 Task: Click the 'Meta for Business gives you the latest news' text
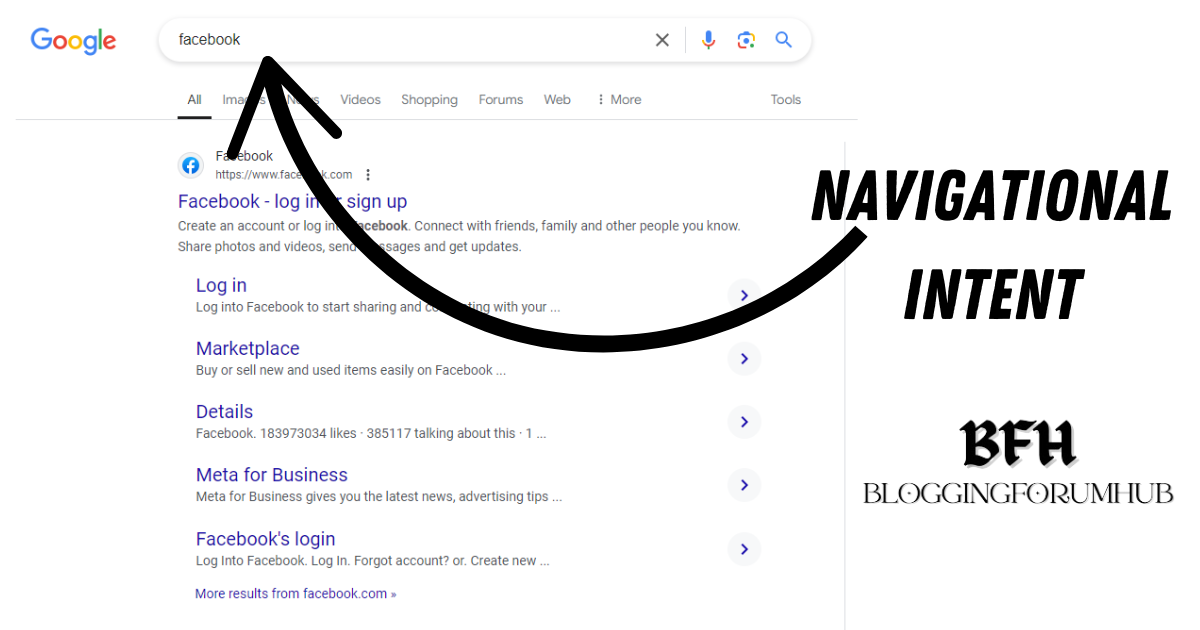pyautogui.click(x=379, y=496)
